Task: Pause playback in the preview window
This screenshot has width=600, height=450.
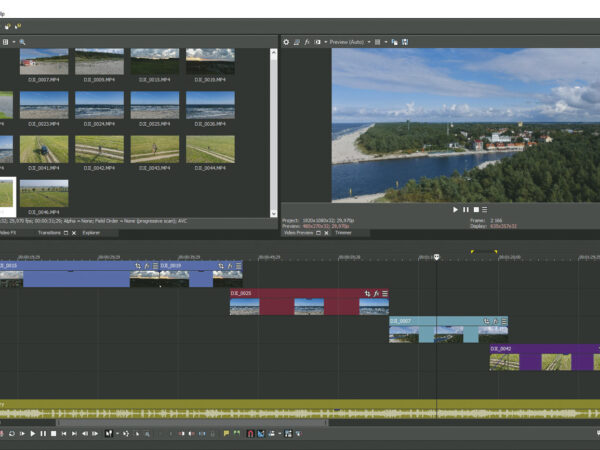Action: (465, 209)
